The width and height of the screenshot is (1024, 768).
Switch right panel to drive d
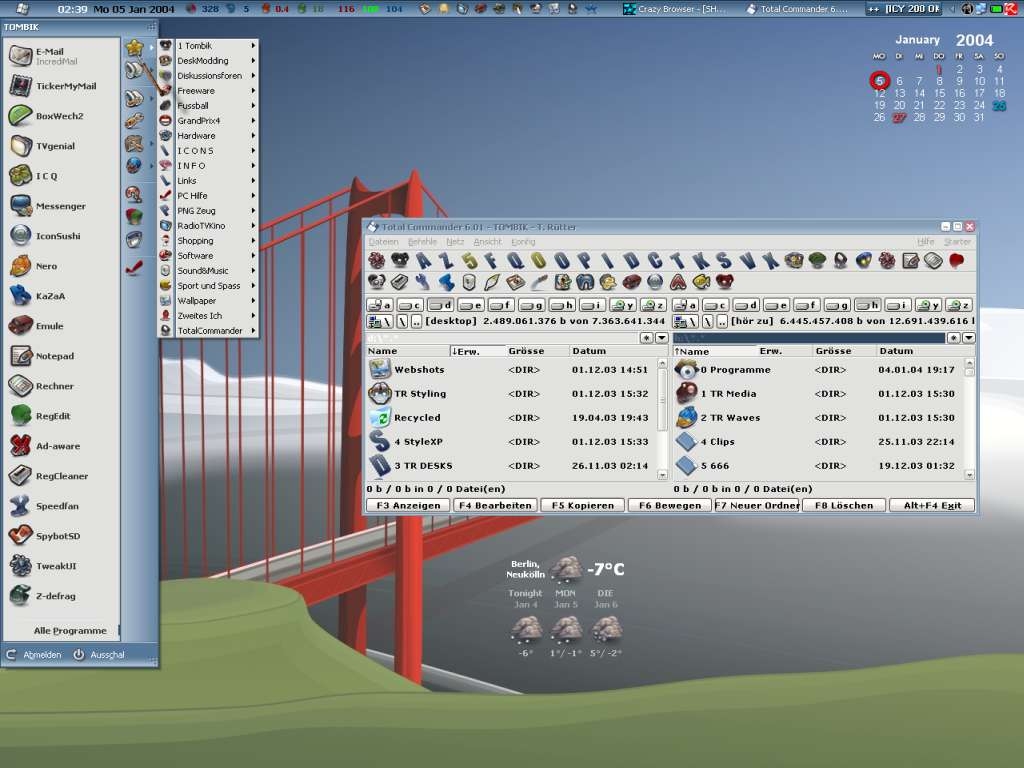point(745,305)
